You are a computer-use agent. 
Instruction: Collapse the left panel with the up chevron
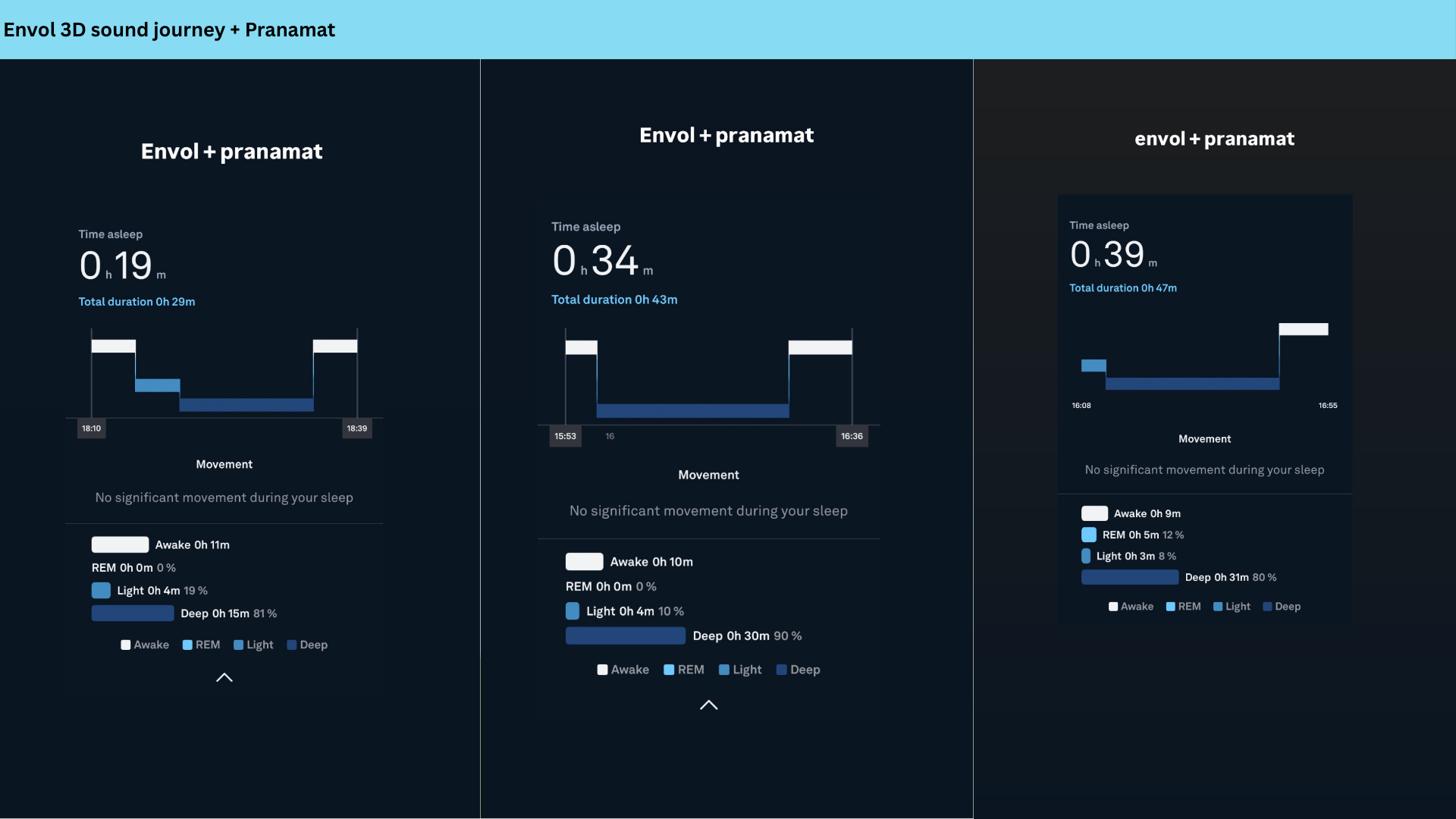[x=224, y=677]
